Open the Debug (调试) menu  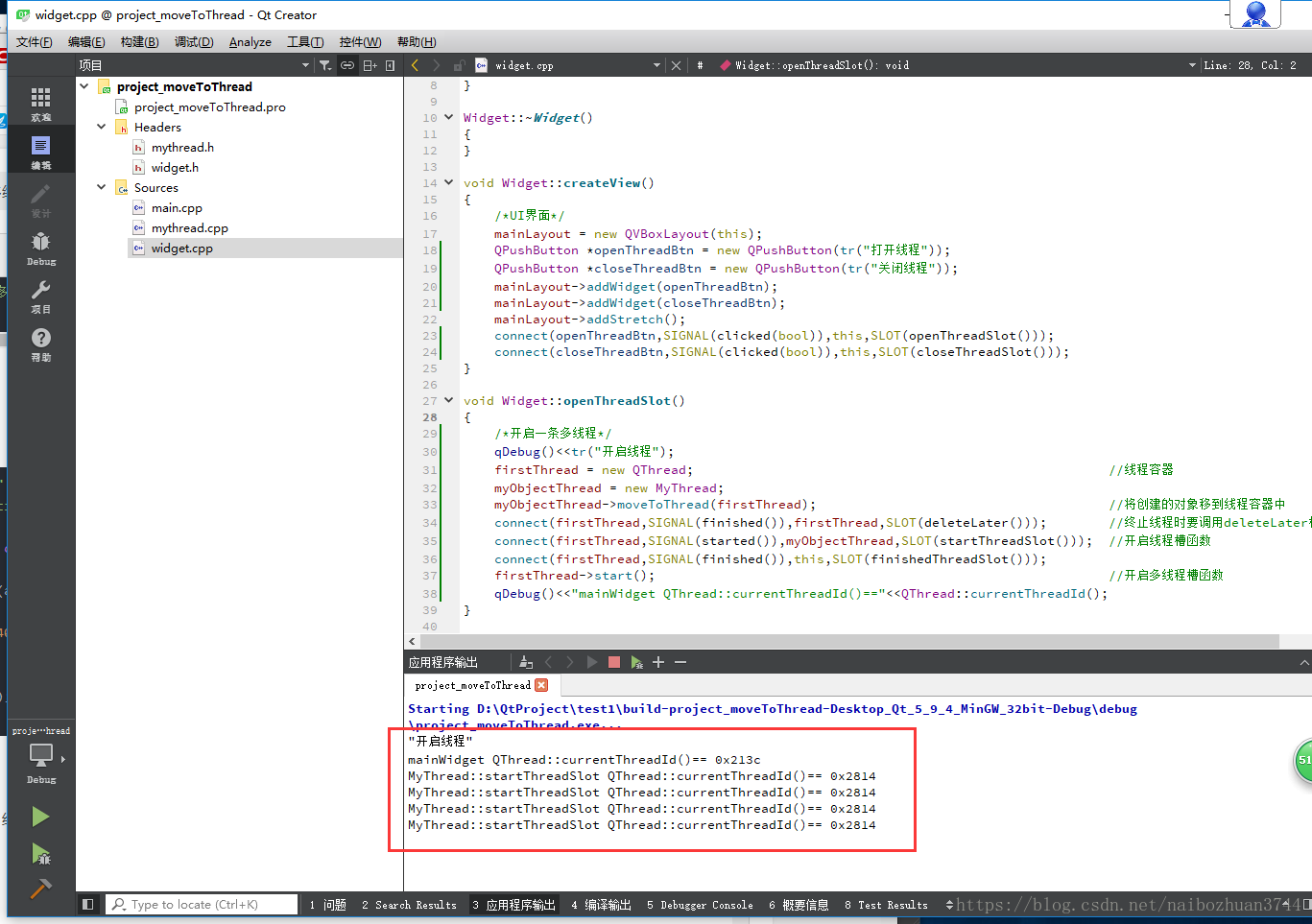[x=194, y=42]
